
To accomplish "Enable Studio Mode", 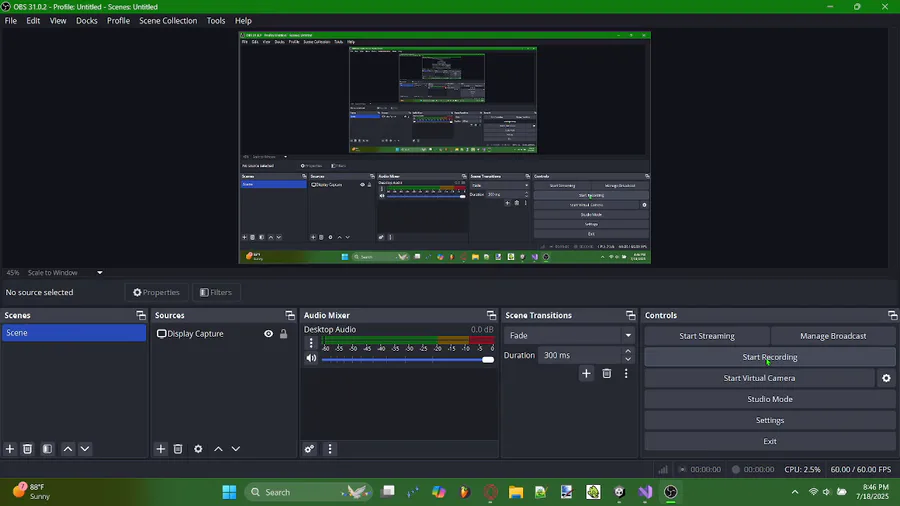I will 770,399.
